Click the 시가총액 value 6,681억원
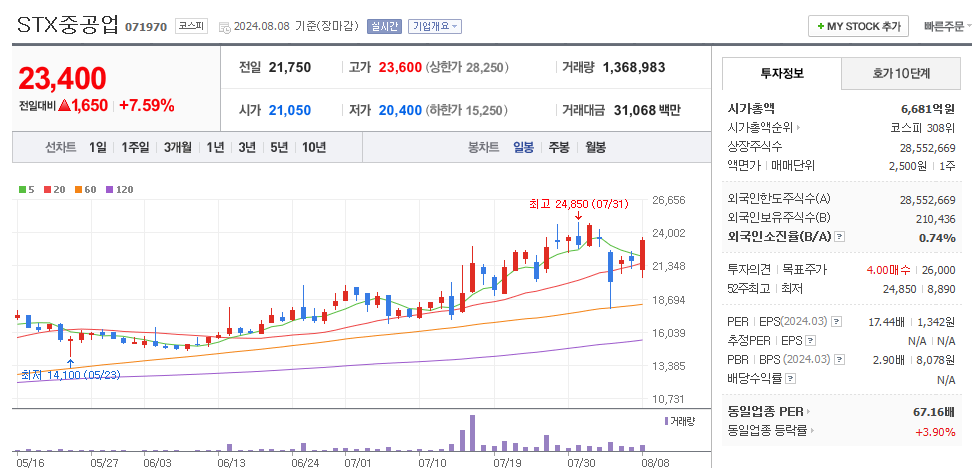 (x=927, y=109)
